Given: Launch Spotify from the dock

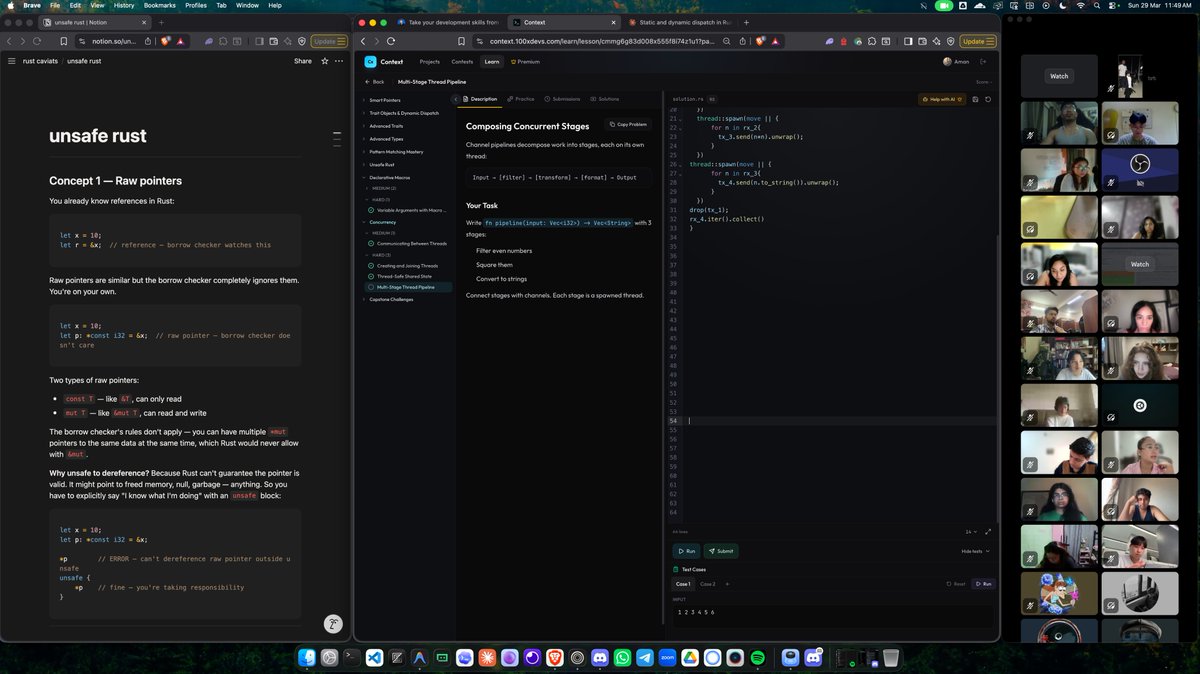Looking at the screenshot, I should (x=758, y=658).
